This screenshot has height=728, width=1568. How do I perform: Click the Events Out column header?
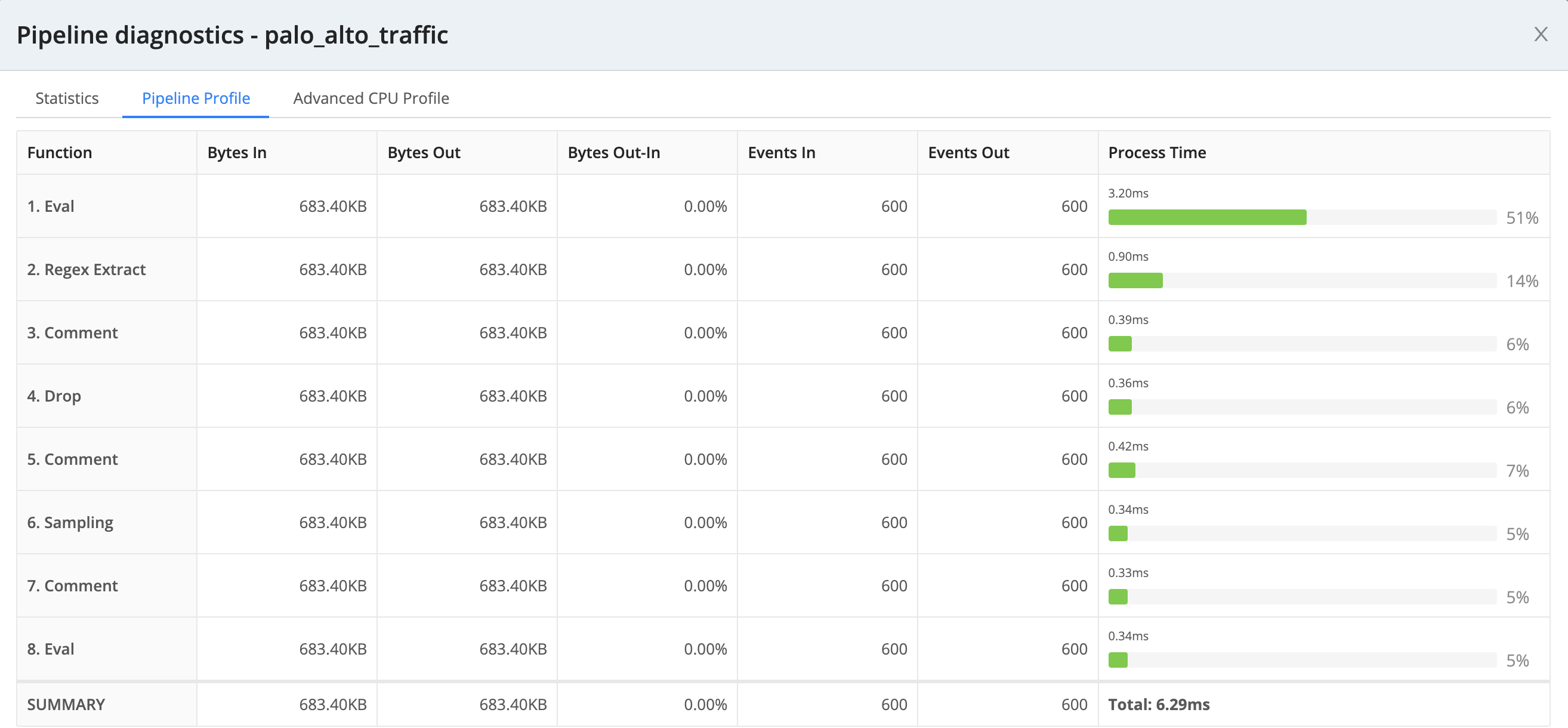pyautogui.click(x=968, y=152)
